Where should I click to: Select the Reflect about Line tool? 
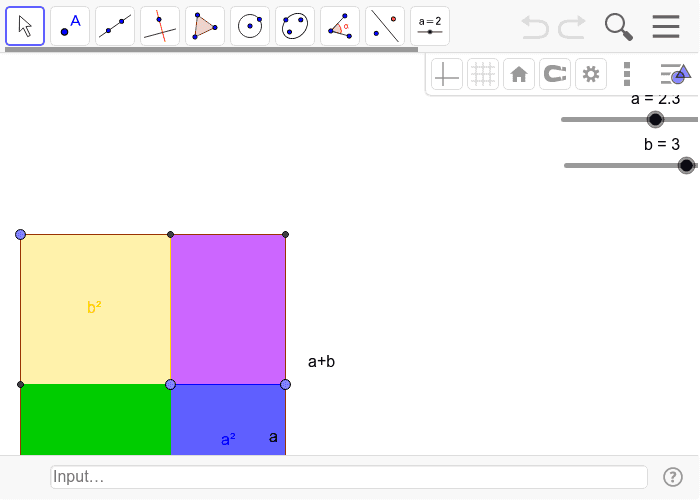click(385, 26)
